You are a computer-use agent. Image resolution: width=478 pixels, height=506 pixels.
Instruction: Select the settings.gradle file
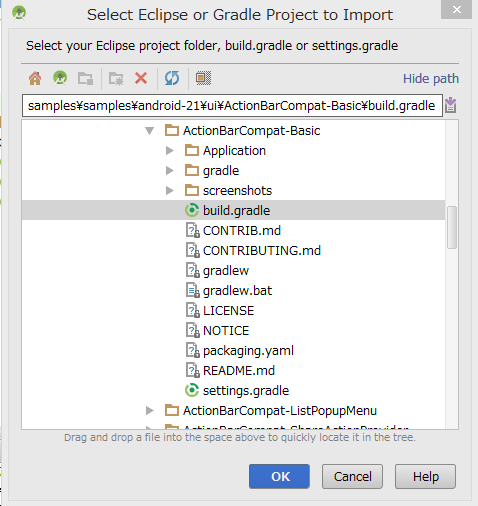(x=237, y=390)
